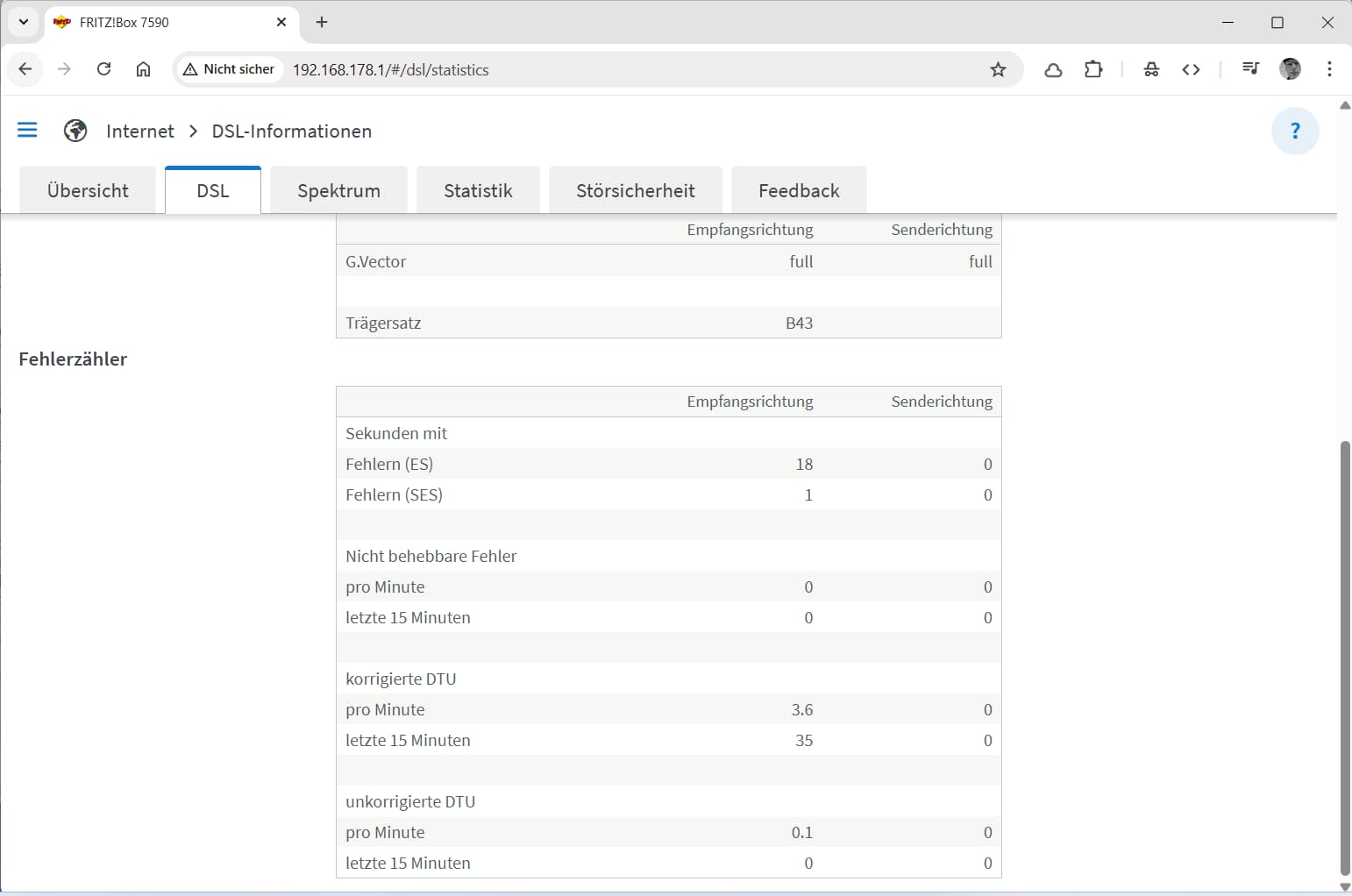Viewport: 1352px width, 896px height.
Task: Go to browser home page
Action: point(143,69)
